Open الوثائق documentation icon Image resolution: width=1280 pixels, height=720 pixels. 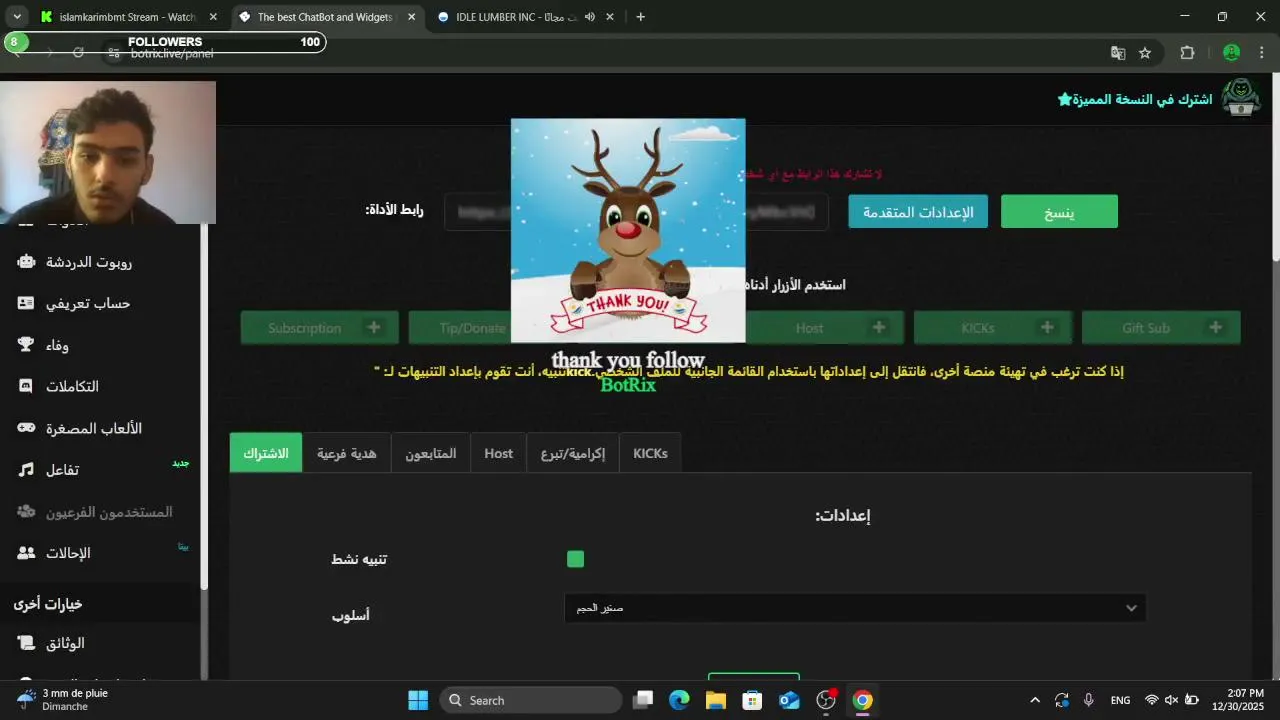(x=26, y=643)
